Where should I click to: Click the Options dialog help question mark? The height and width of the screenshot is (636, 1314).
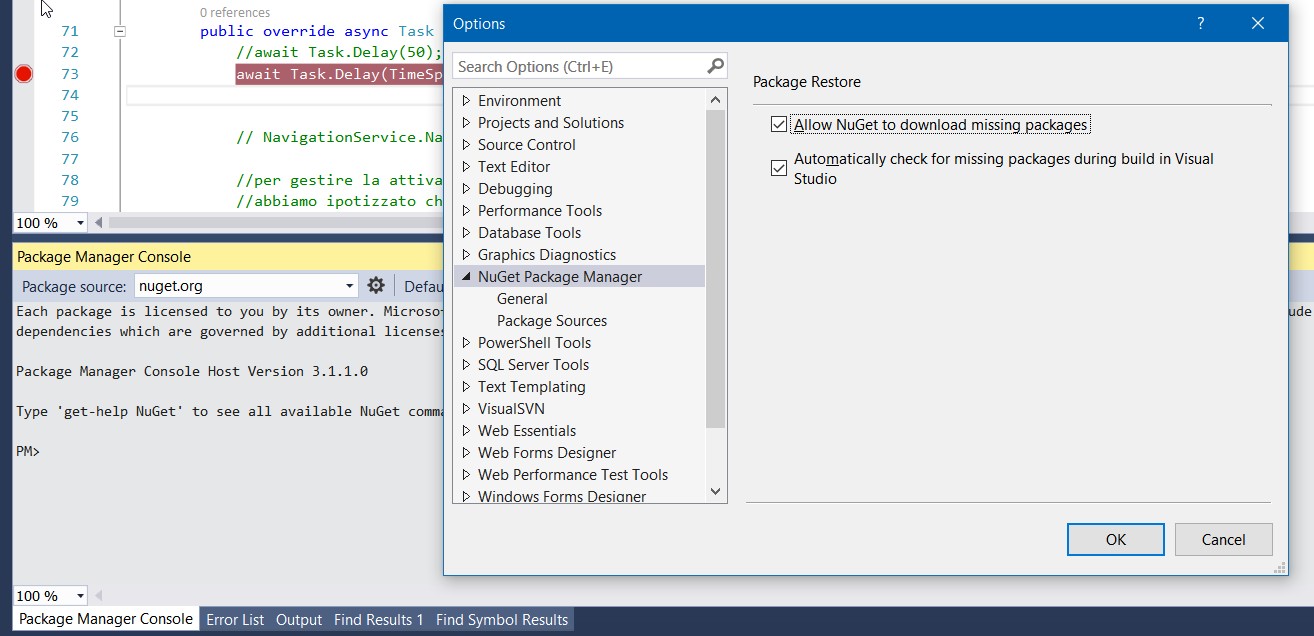click(1201, 23)
